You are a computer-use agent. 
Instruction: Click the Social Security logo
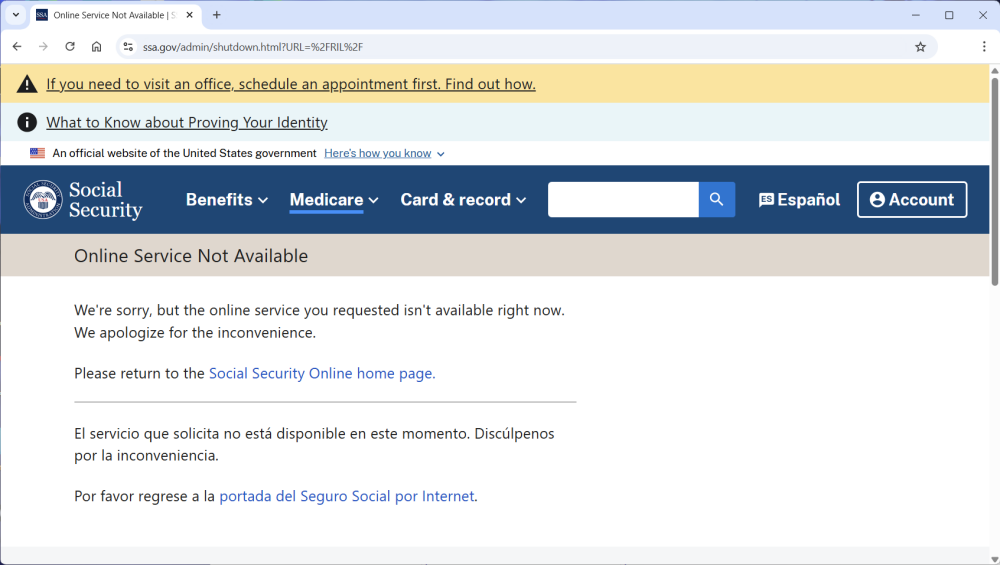tap(83, 200)
